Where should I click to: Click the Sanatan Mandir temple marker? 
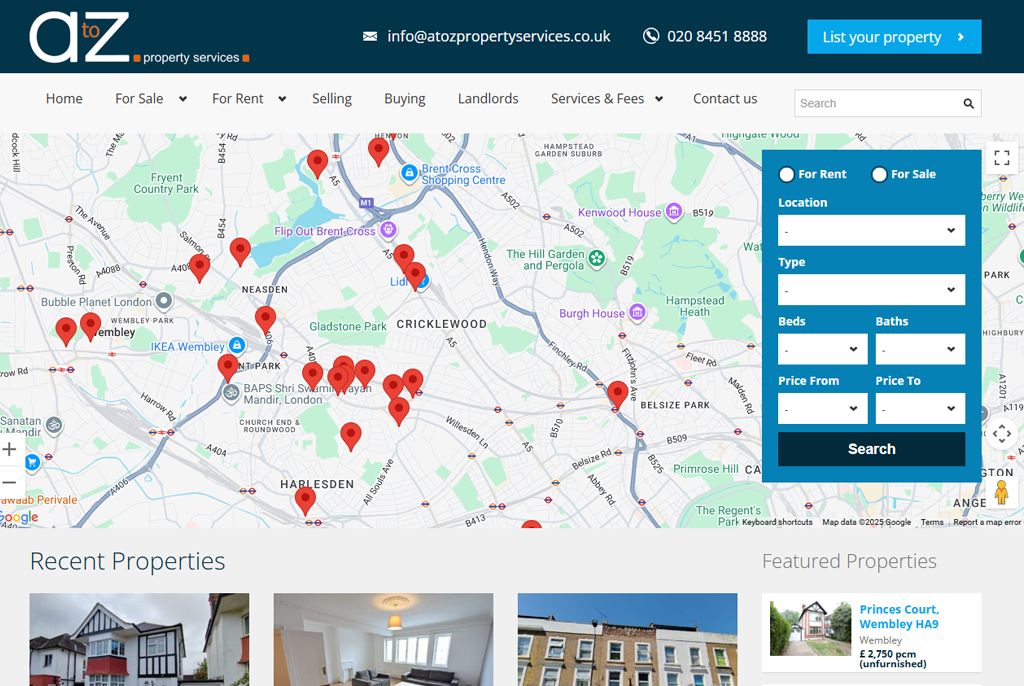(54, 425)
